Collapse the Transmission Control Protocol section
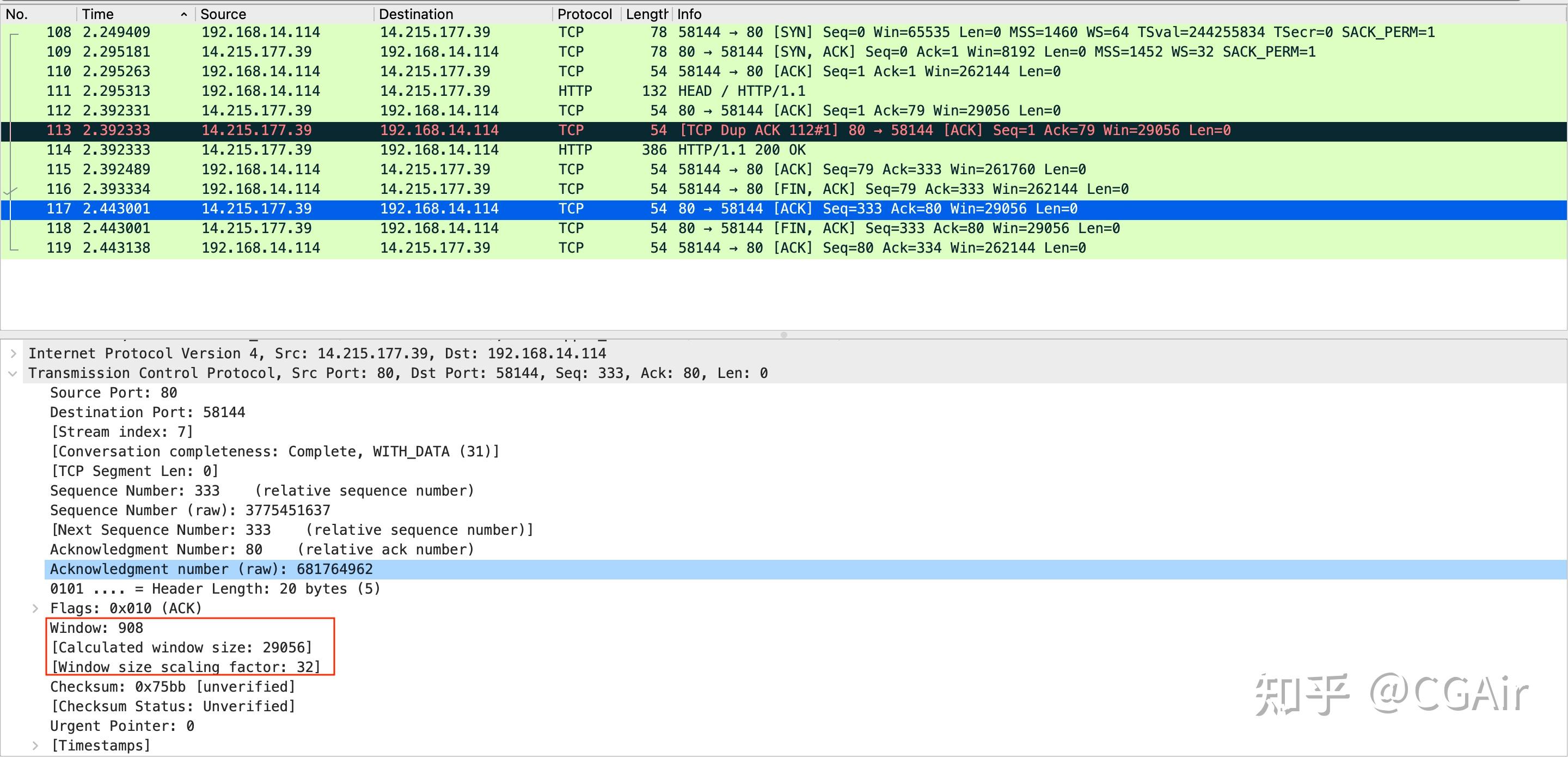The image size is (1568, 757). (x=14, y=373)
